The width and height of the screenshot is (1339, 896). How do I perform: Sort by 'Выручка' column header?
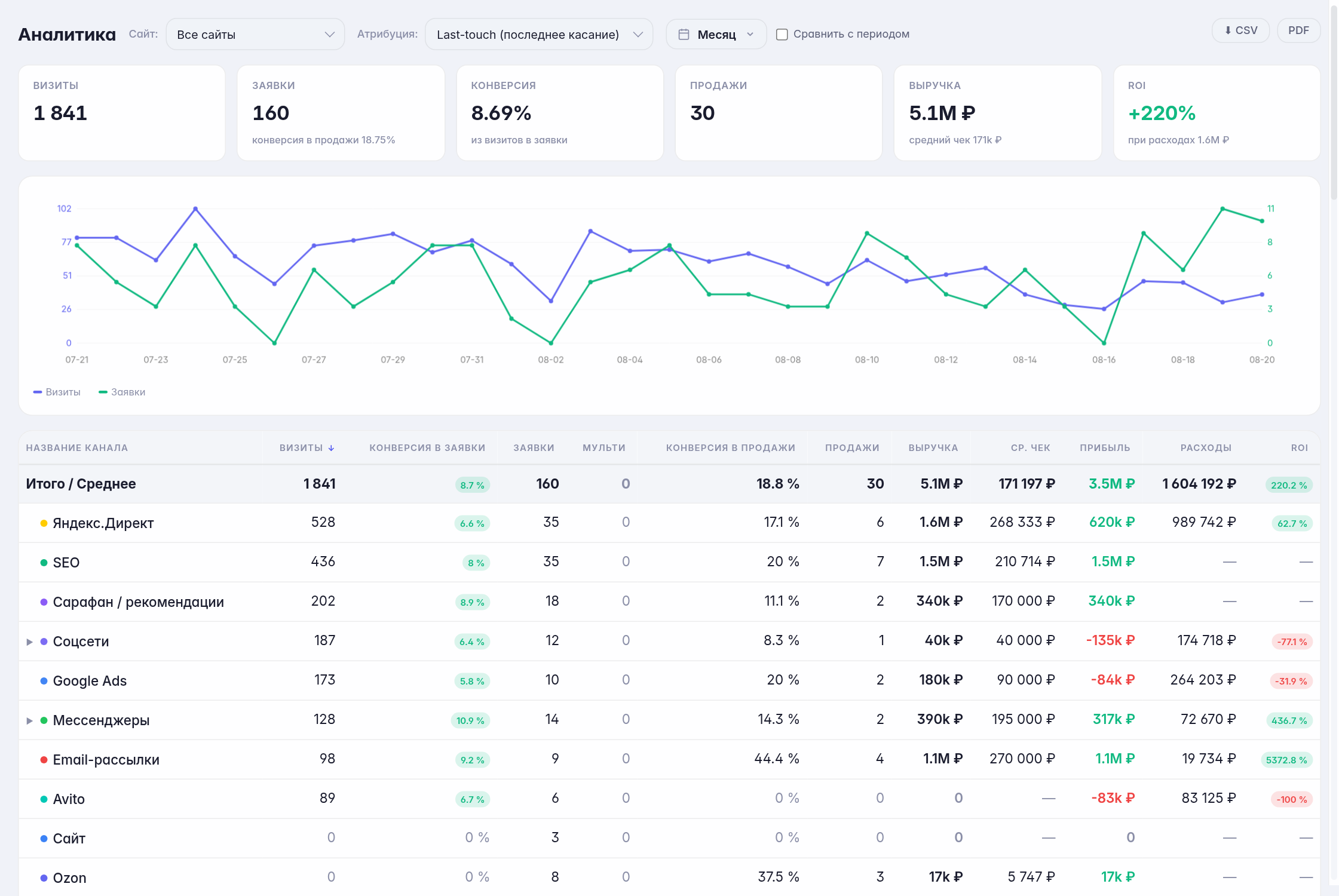tap(933, 448)
